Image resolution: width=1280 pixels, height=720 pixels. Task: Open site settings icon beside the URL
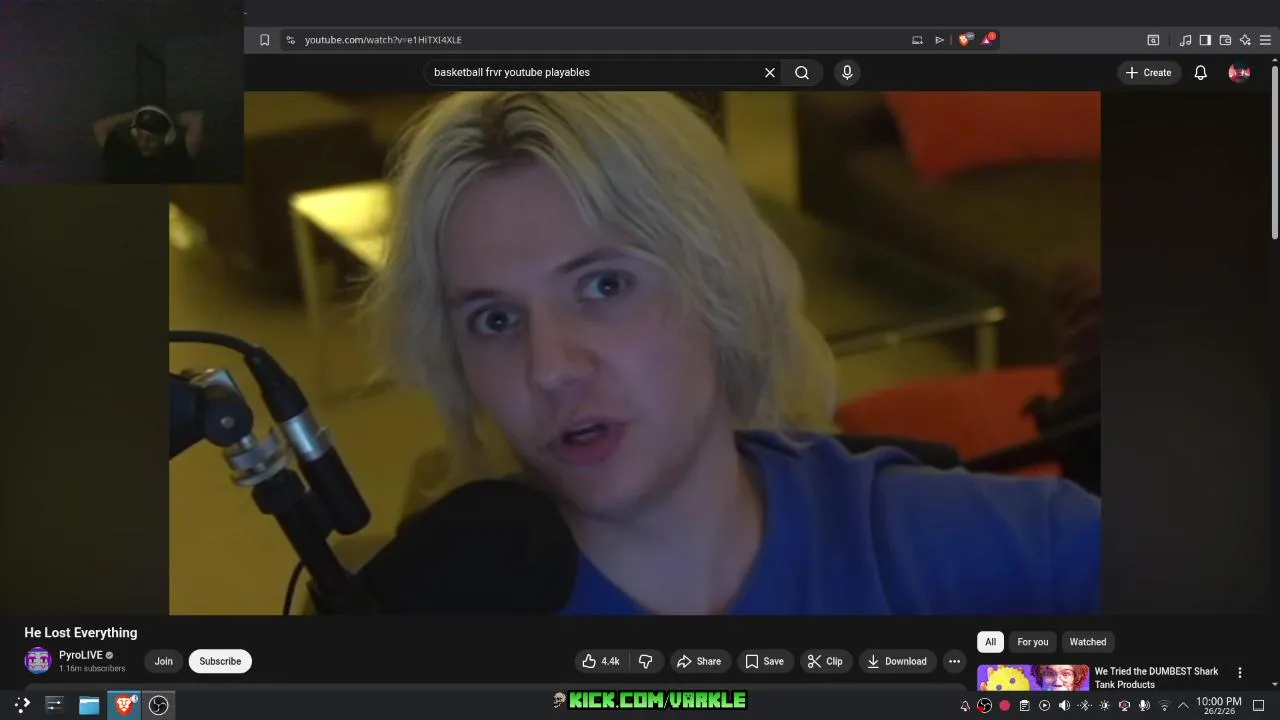[x=290, y=40]
